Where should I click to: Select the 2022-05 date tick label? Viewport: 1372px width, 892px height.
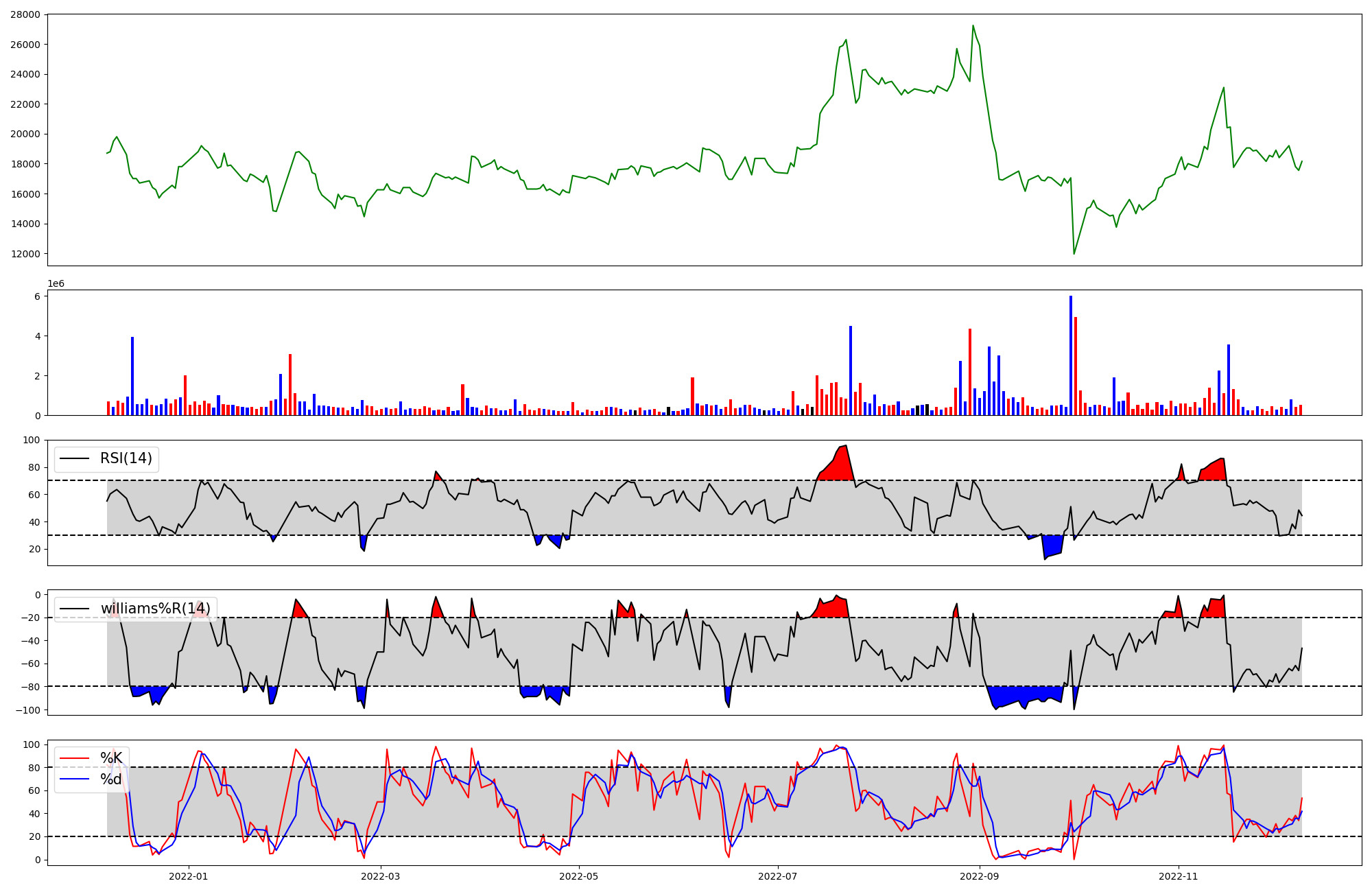[579, 876]
